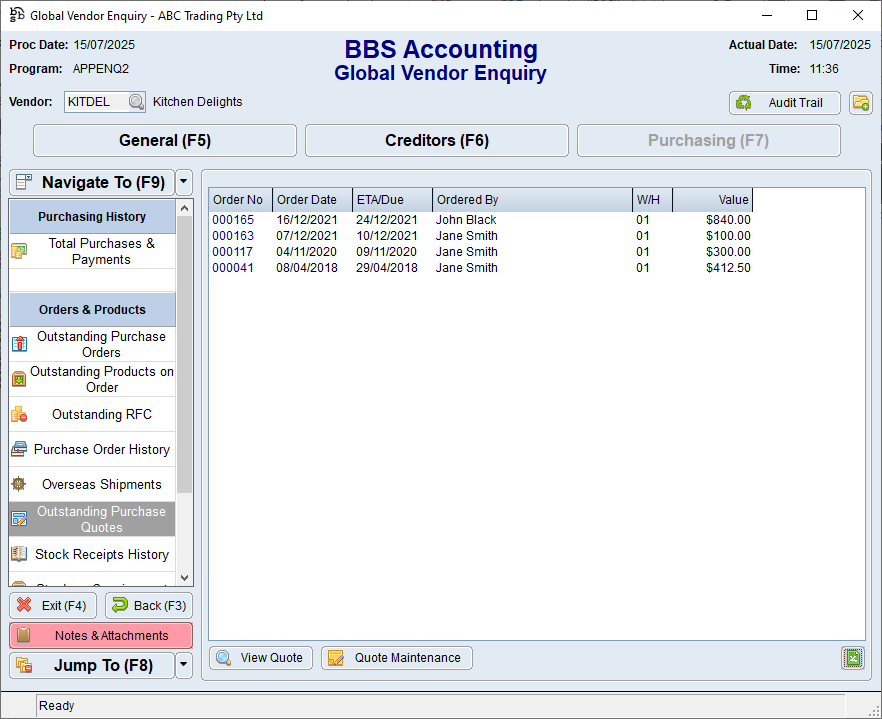Click the folder icon beside Audit Trail
This screenshot has height=719, width=882.
860,103
